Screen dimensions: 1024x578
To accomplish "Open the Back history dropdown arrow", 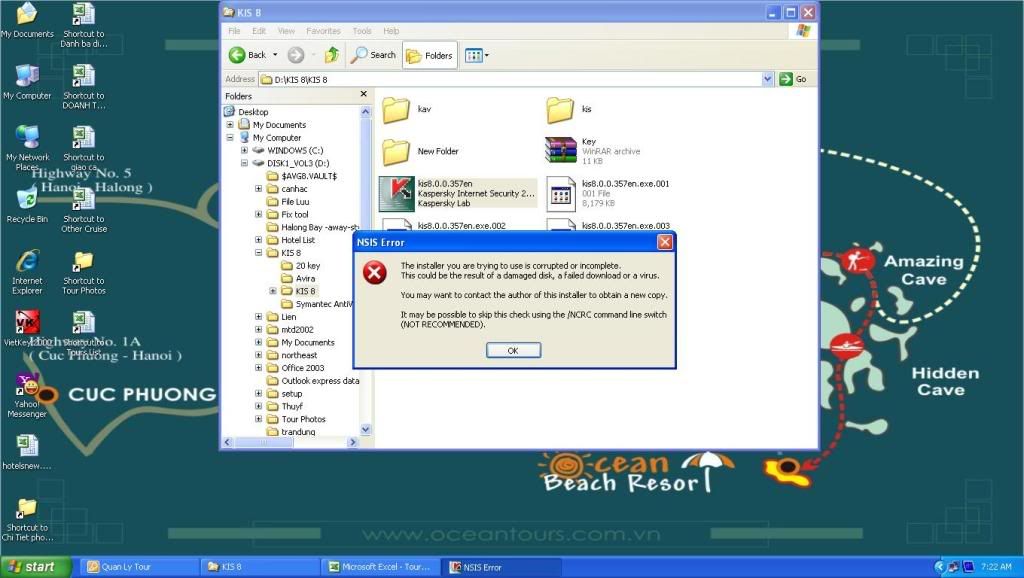I will [x=275, y=56].
